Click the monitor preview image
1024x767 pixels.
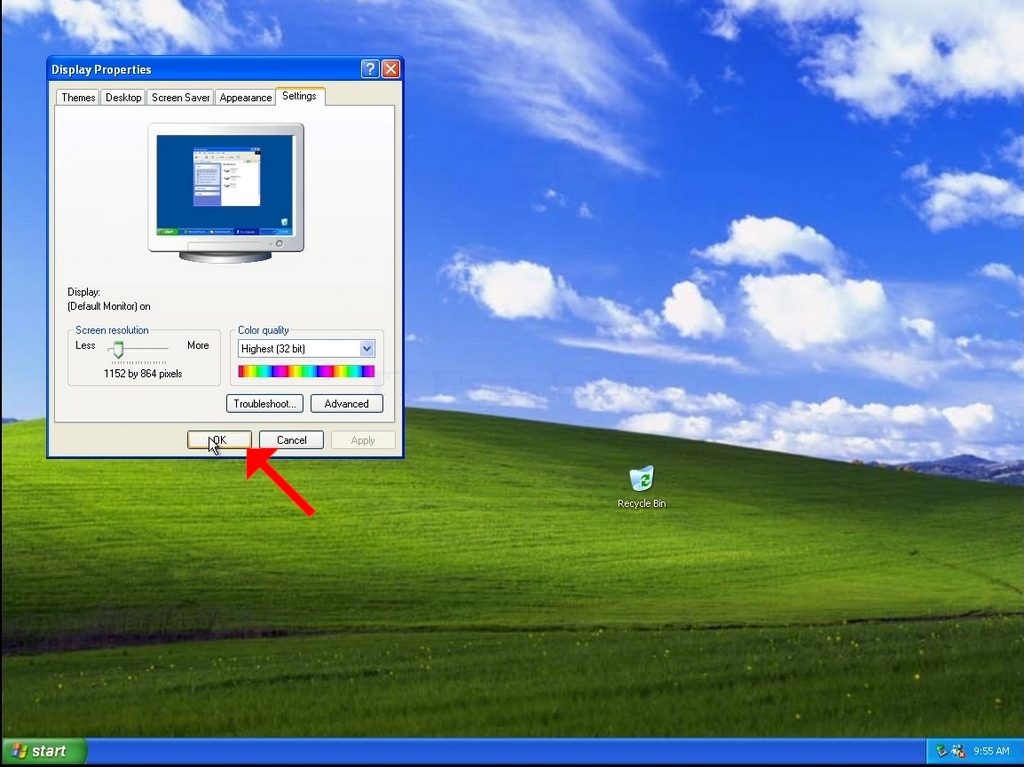225,193
